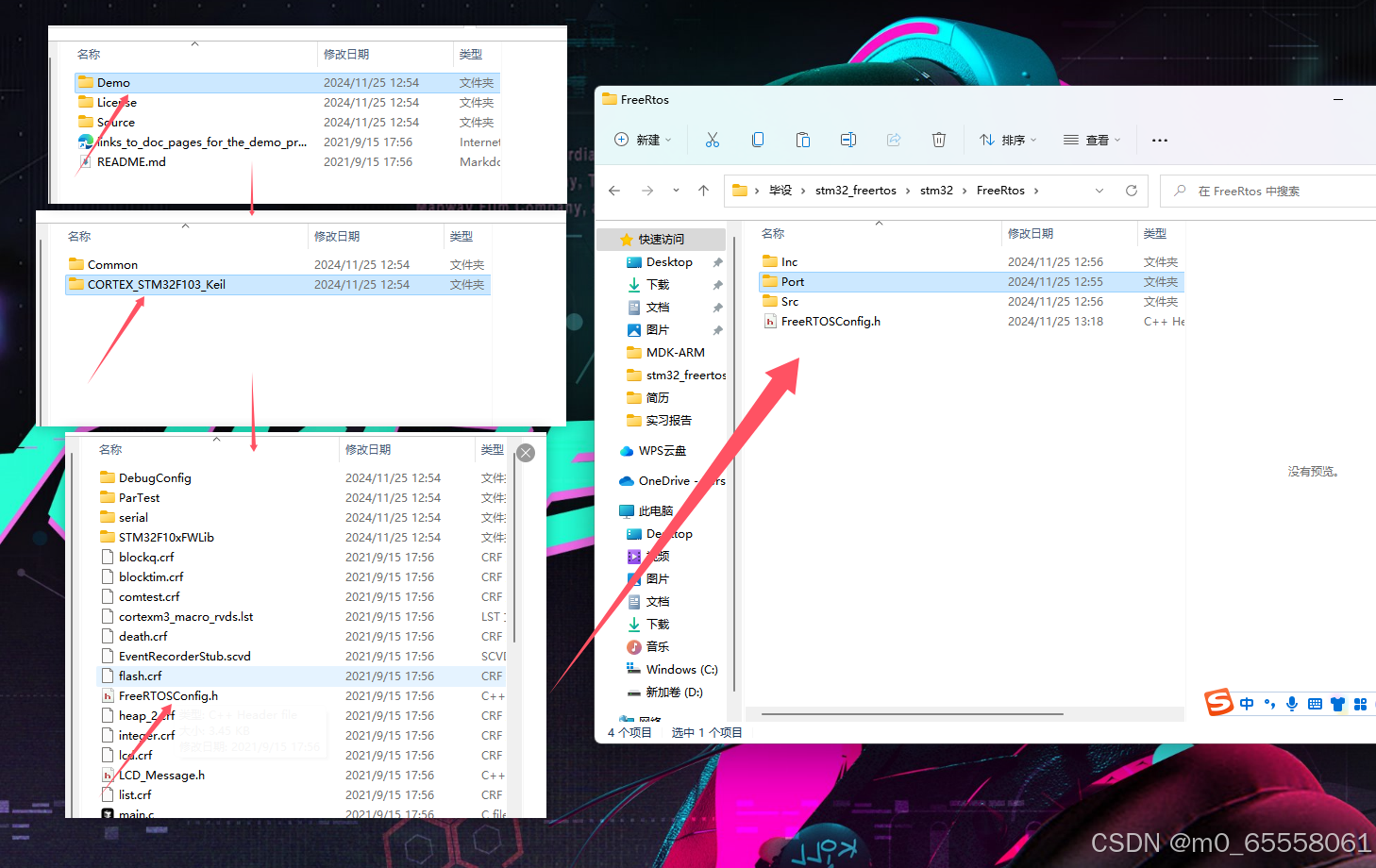Image resolution: width=1376 pixels, height=868 pixels.
Task: Navigate to stm32_freertos in the breadcrumb path
Action: [x=856, y=190]
